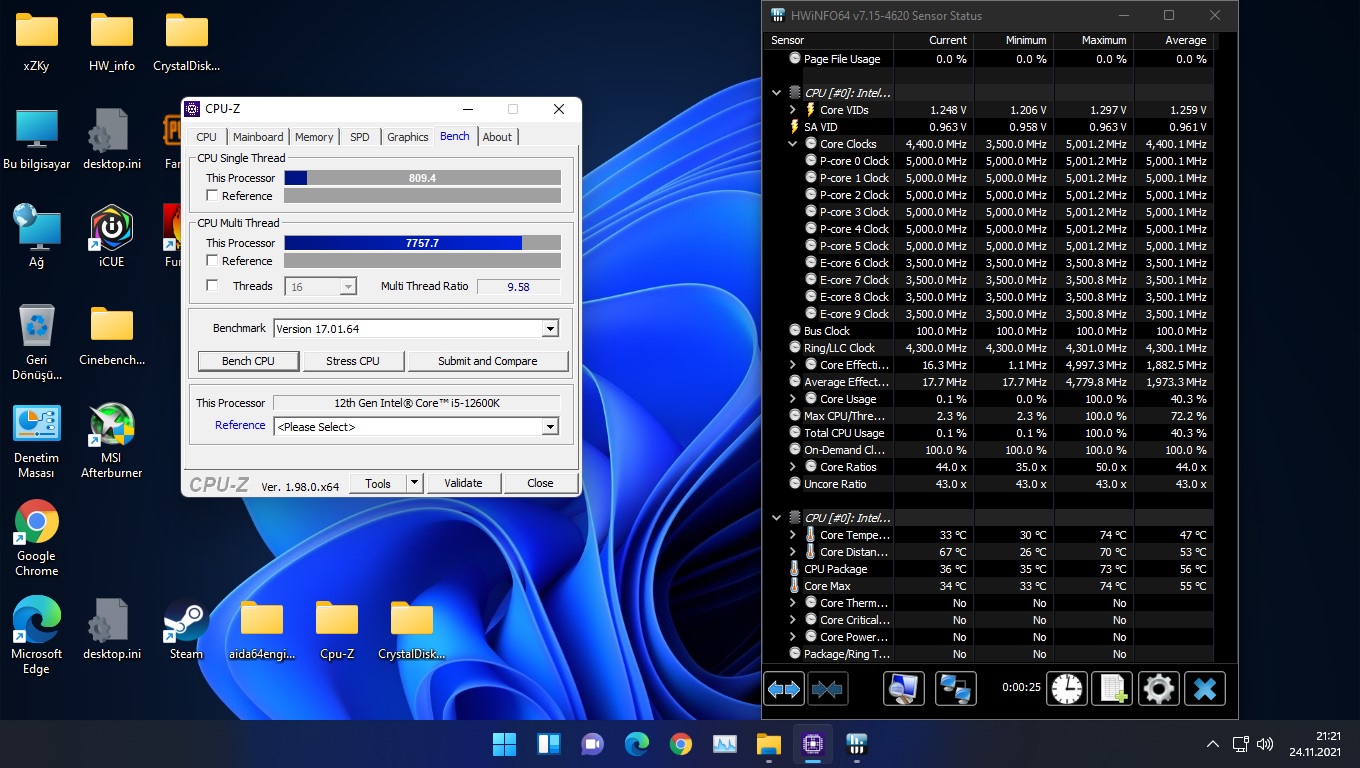Image resolution: width=1360 pixels, height=768 pixels.
Task: Enable Reference checkbox under CPU Multi Thread
Action: pos(212,261)
